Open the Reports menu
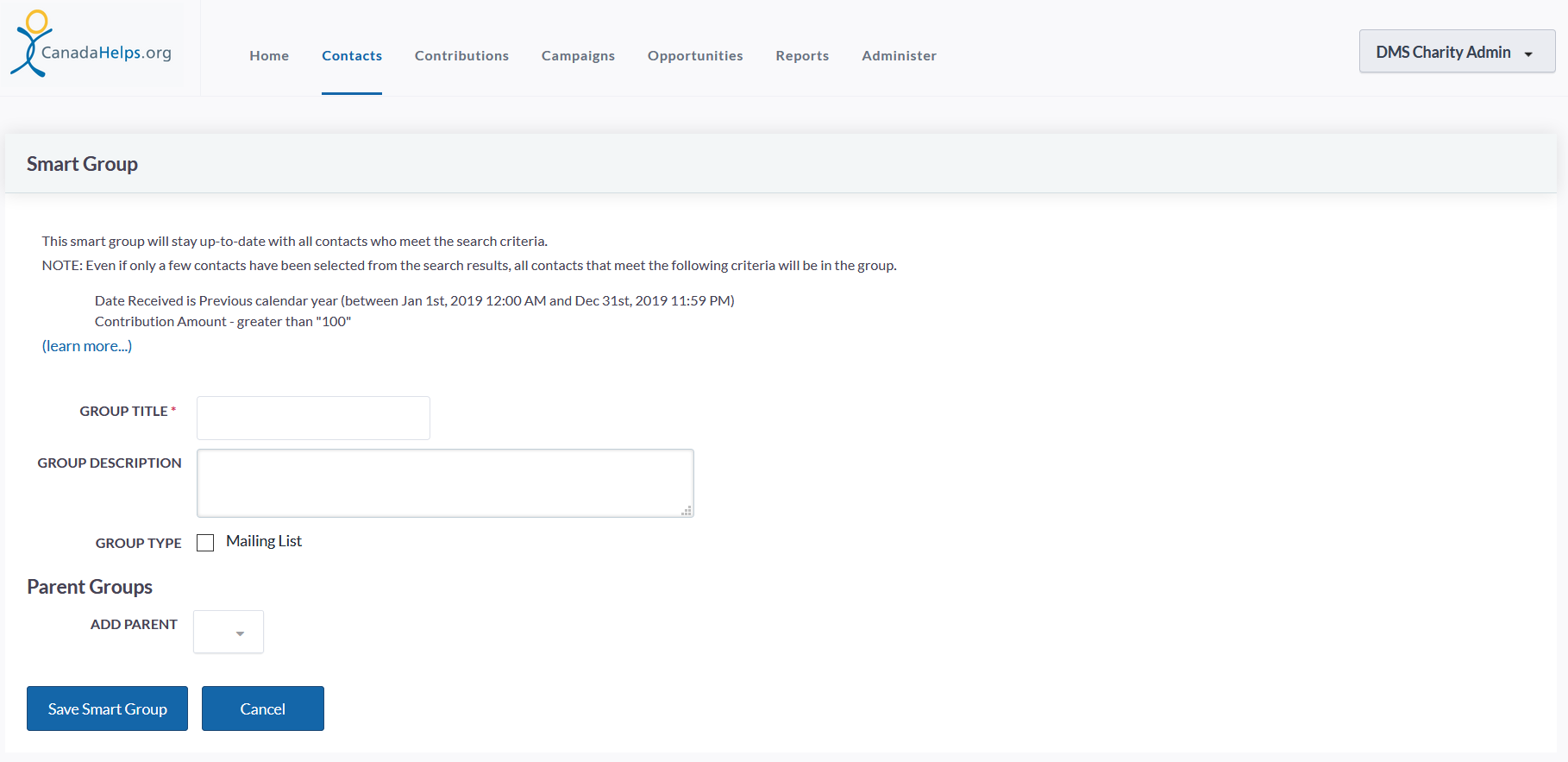 coord(802,55)
